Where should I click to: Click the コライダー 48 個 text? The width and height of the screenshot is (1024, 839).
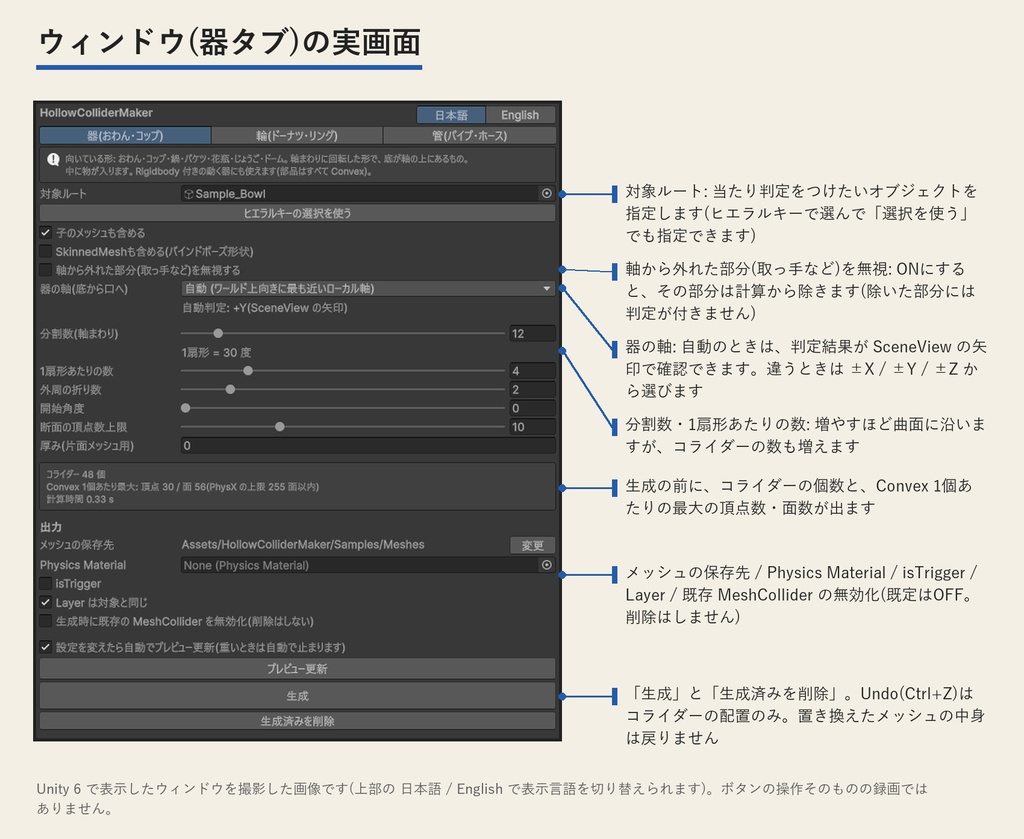click(76, 474)
